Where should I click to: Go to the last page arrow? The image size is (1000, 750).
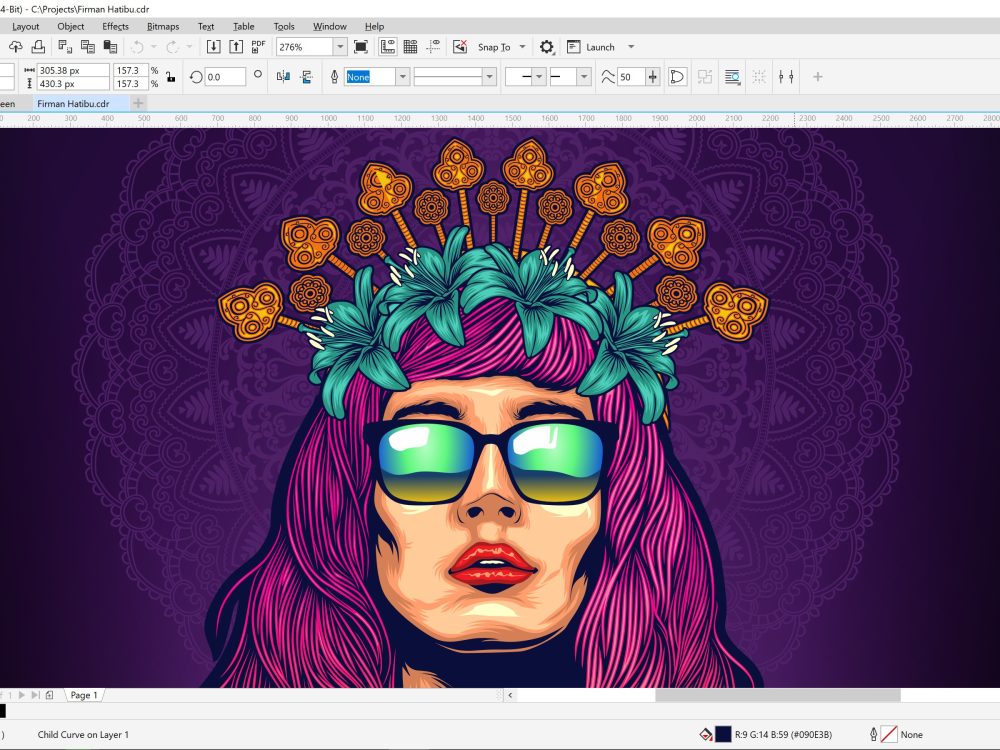pyautogui.click(x=35, y=695)
